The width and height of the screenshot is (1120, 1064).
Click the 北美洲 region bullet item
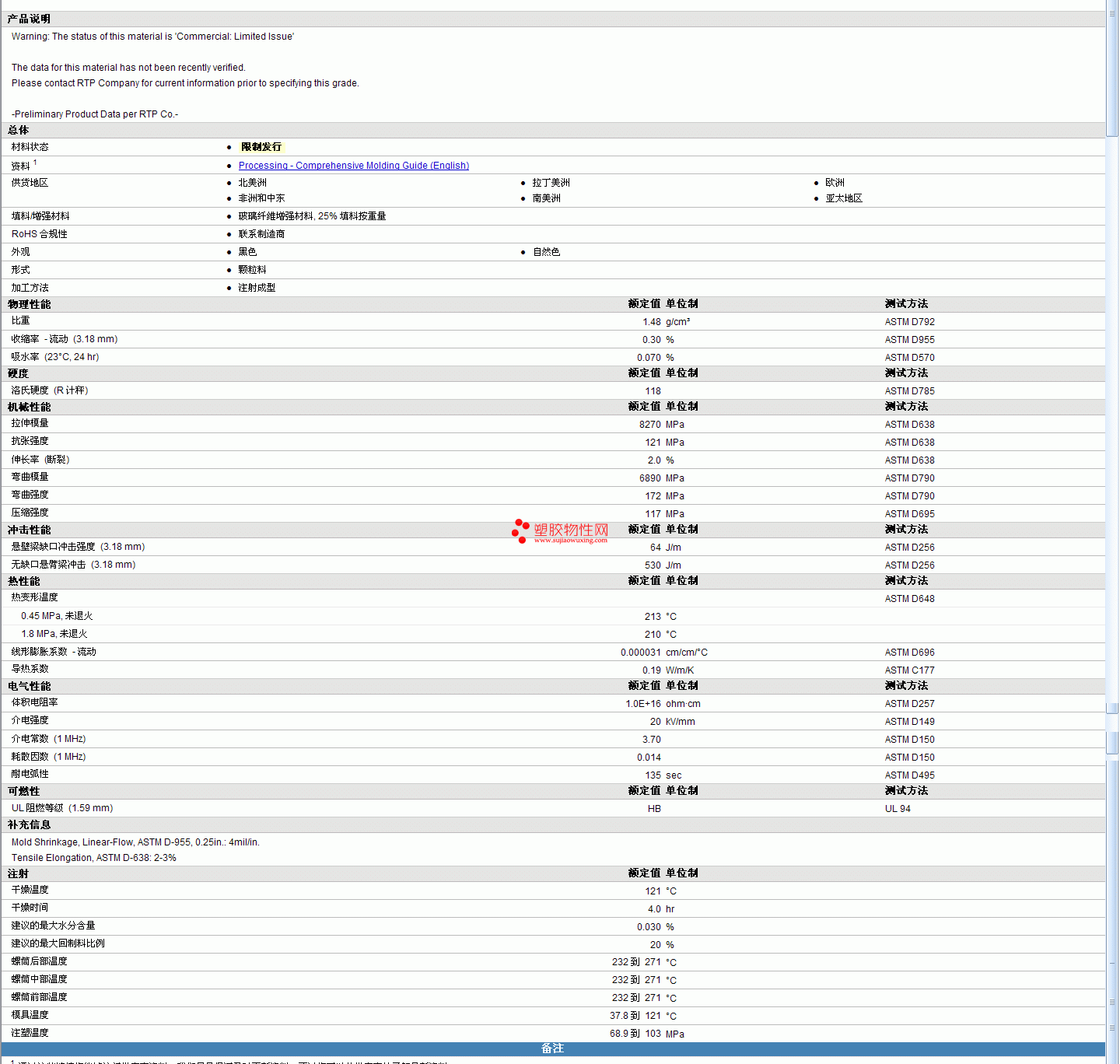point(252,183)
